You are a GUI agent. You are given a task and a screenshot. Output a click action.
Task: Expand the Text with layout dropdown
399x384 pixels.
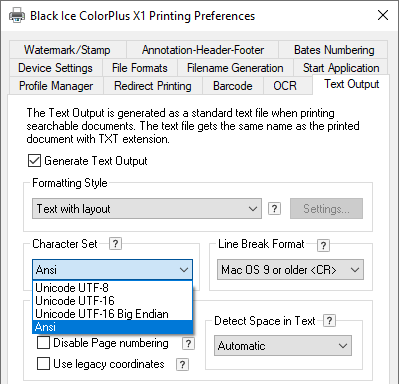(147, 209)
